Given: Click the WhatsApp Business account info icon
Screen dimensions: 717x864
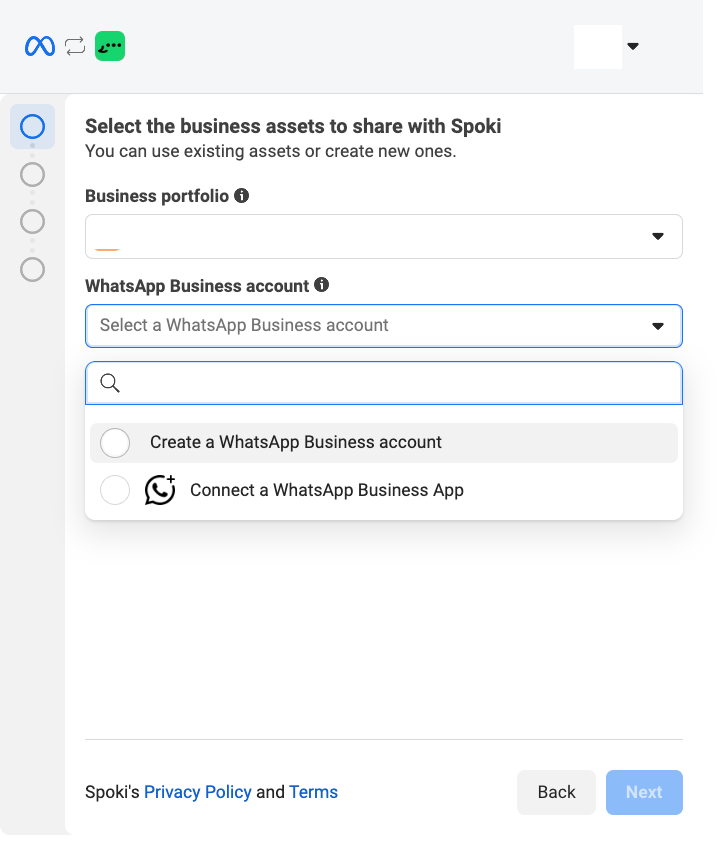Looking at the screenshot, I should 321,285.
